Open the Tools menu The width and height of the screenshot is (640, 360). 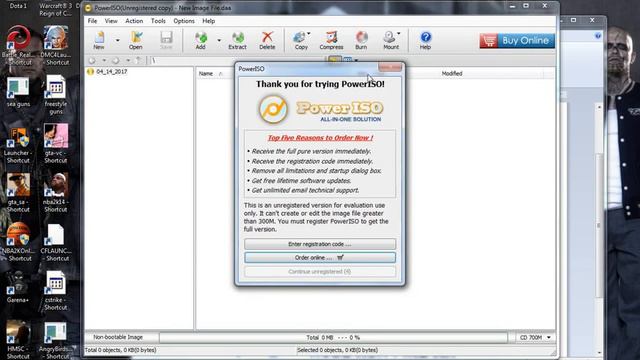[158, 21]
